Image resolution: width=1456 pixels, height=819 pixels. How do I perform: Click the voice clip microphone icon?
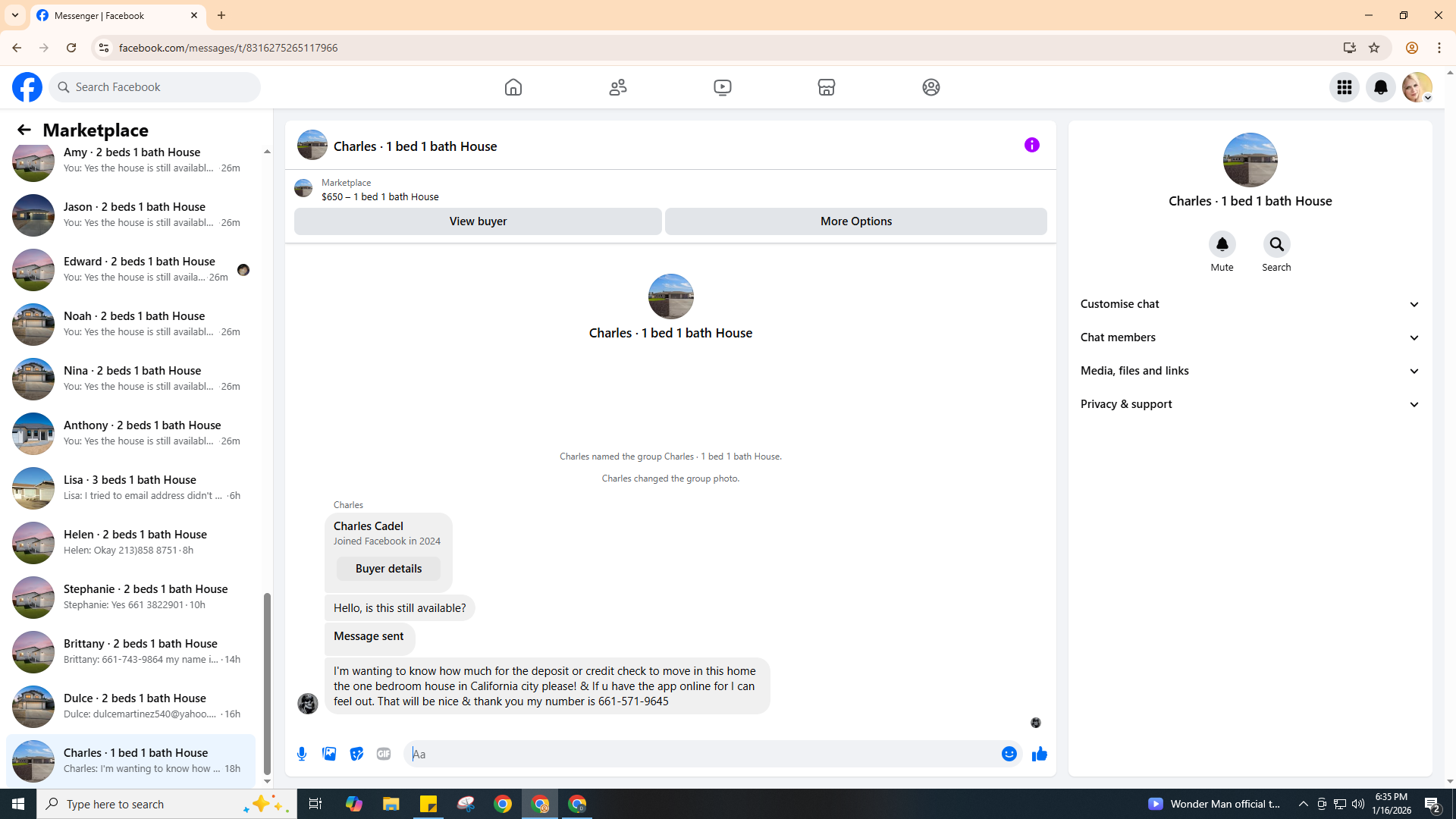pyautogui.click(x=302, y=754)
